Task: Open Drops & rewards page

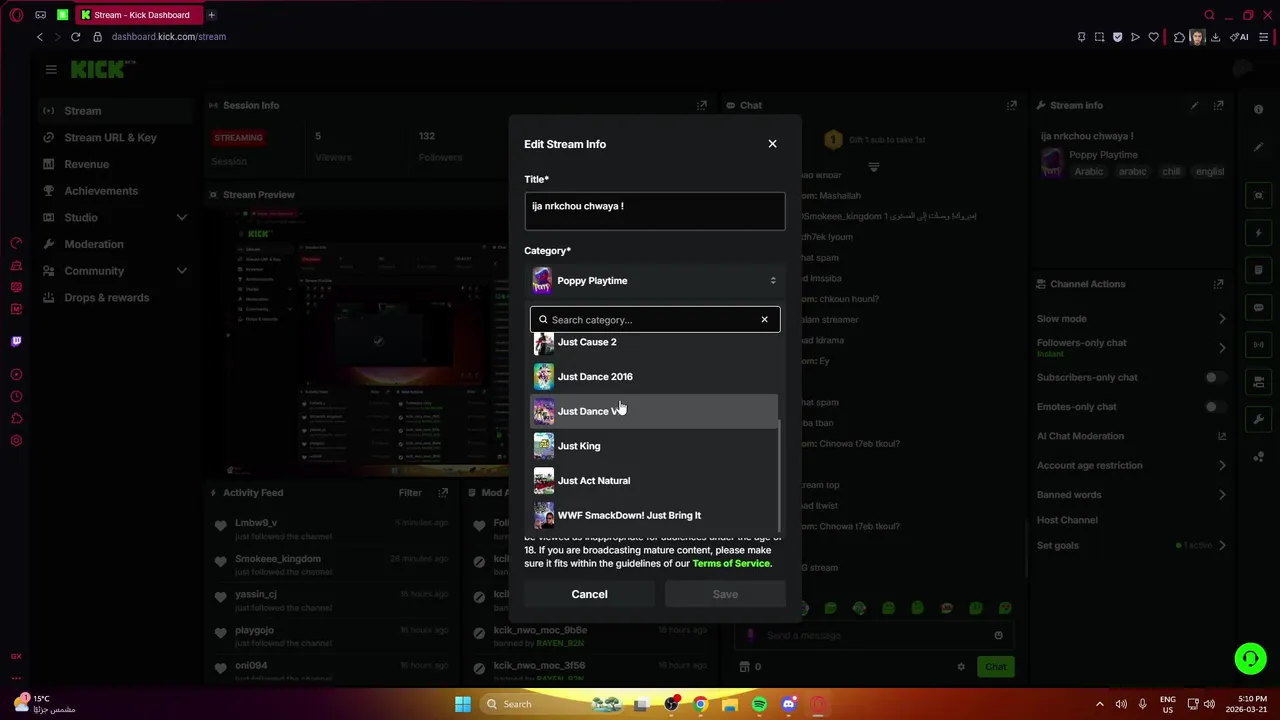Action: [x=115, y=298]
